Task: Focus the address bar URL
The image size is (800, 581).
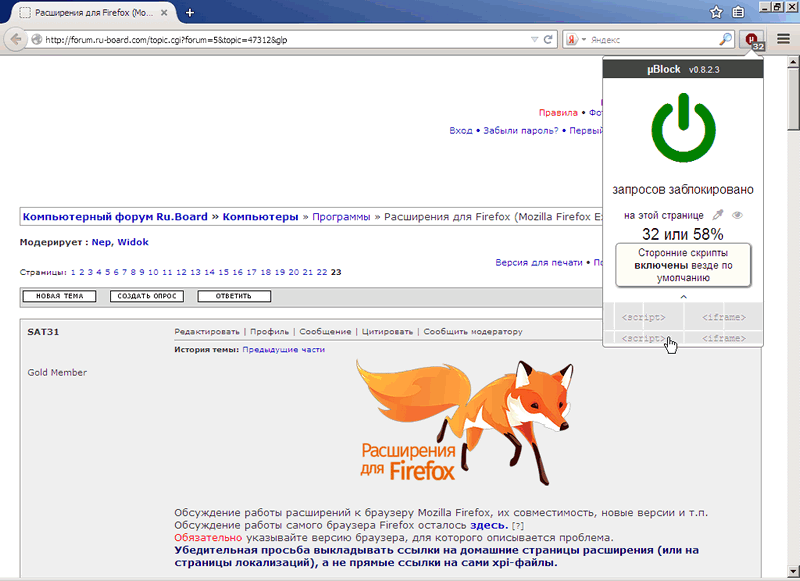Action: pyautogui.click(x=286, y=39)
